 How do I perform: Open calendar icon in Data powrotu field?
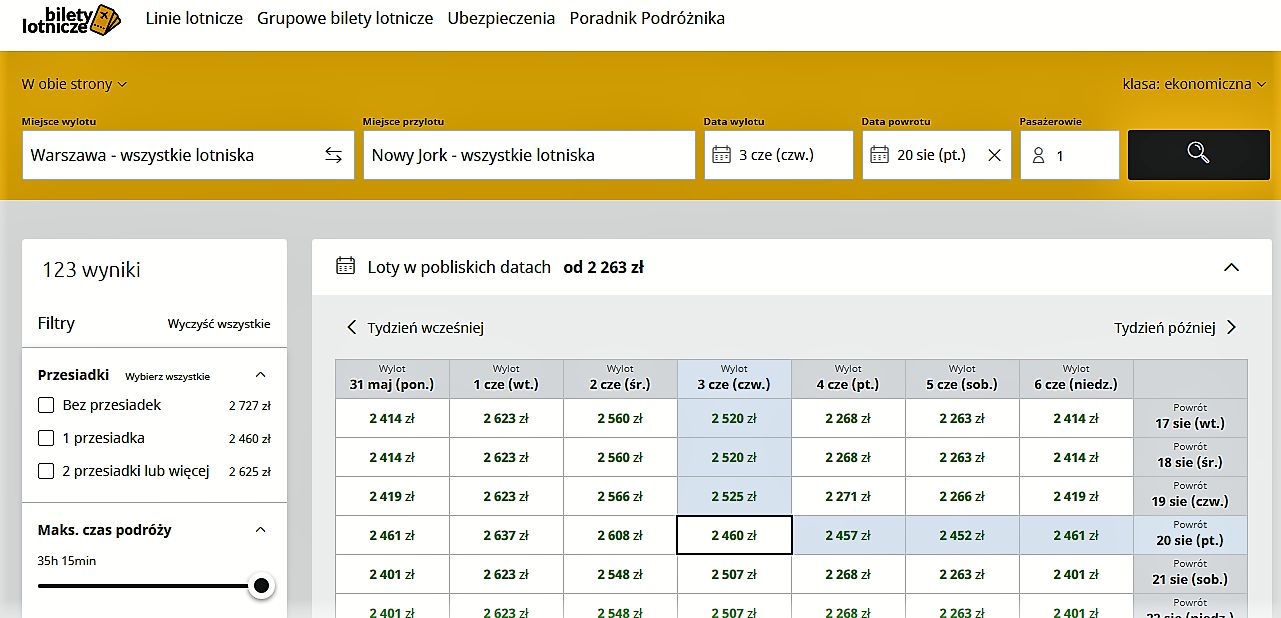(879, 155)
